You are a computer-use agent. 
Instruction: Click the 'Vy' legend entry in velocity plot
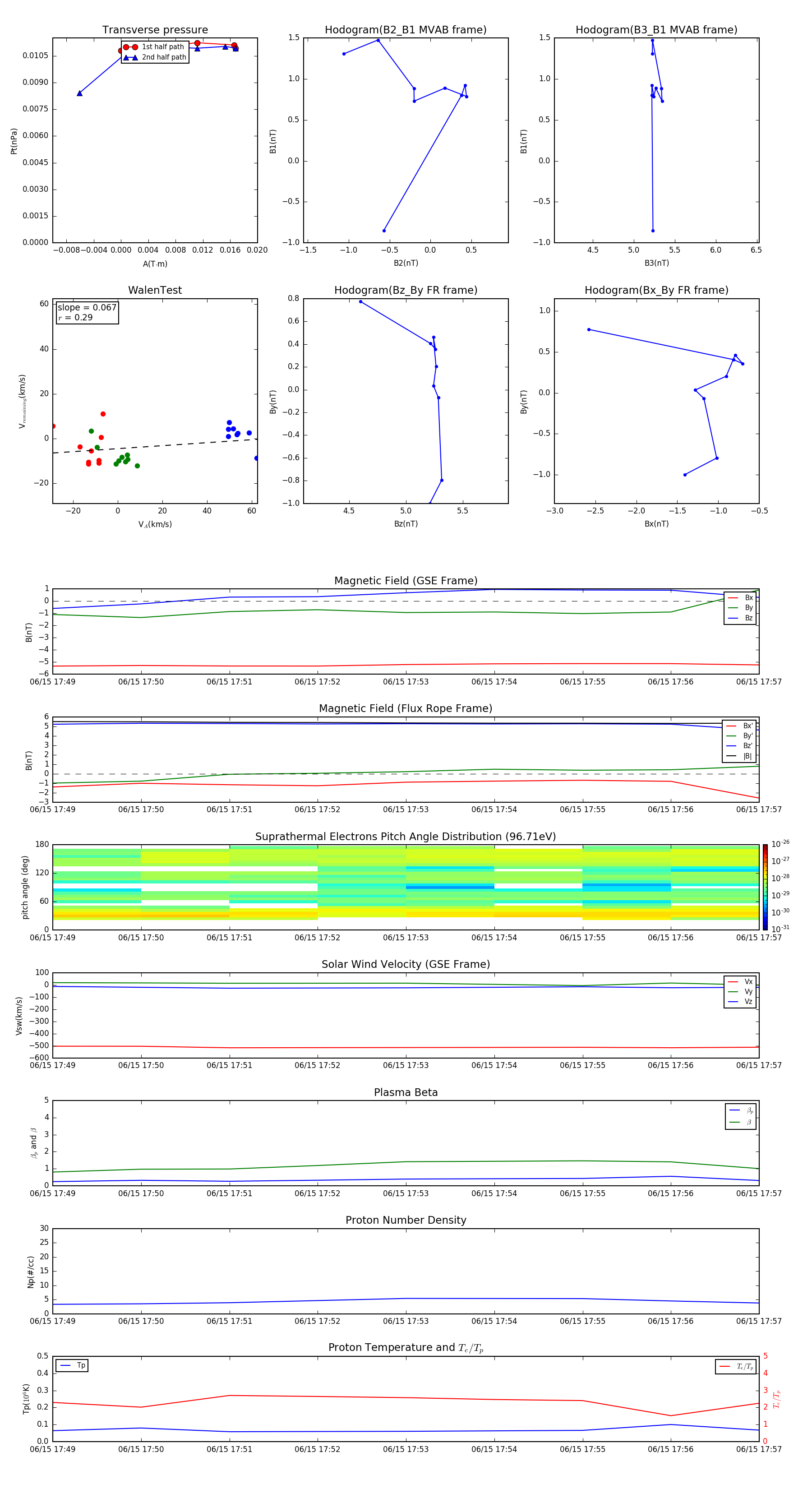tap(740, 992)
